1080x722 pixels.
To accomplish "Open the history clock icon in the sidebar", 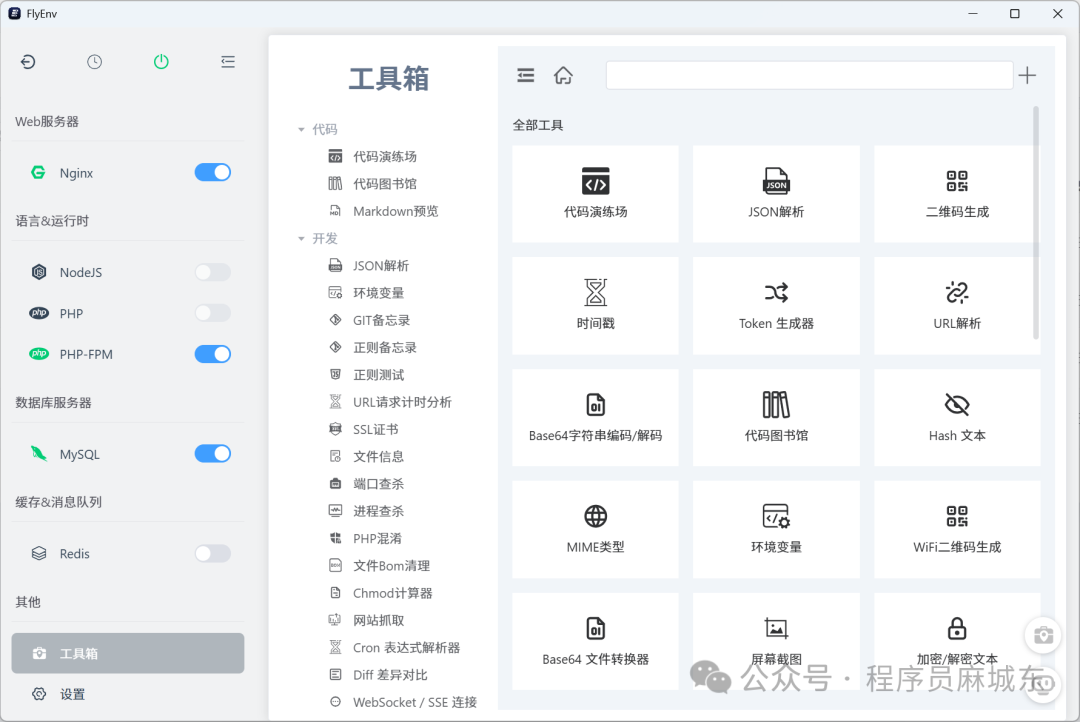I will click(x=94, y=62).
